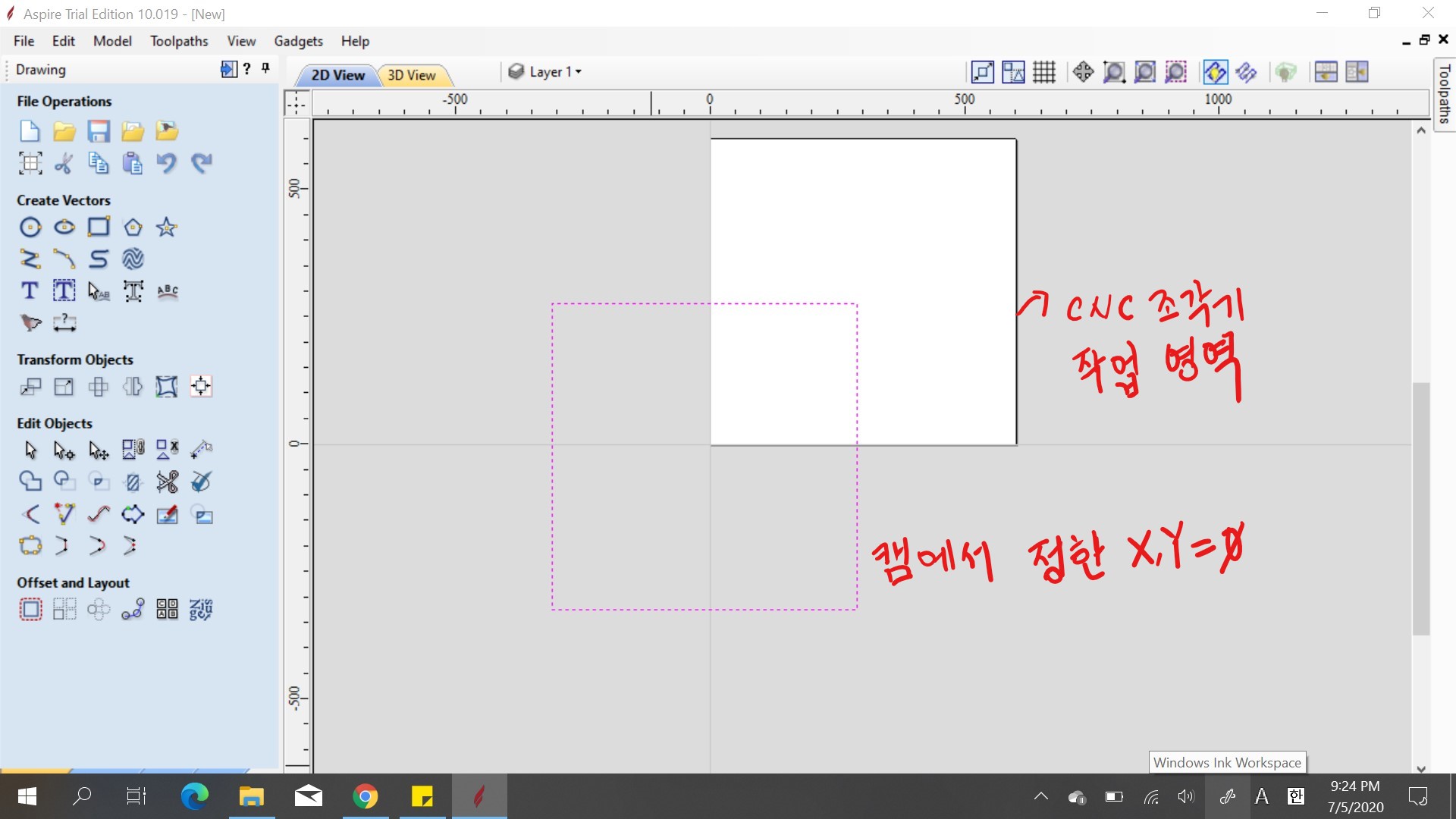Toggle Drawing panel auto-hide arrow
Viewport: 1456px width, 819px height.
click(x=228, y=69)
